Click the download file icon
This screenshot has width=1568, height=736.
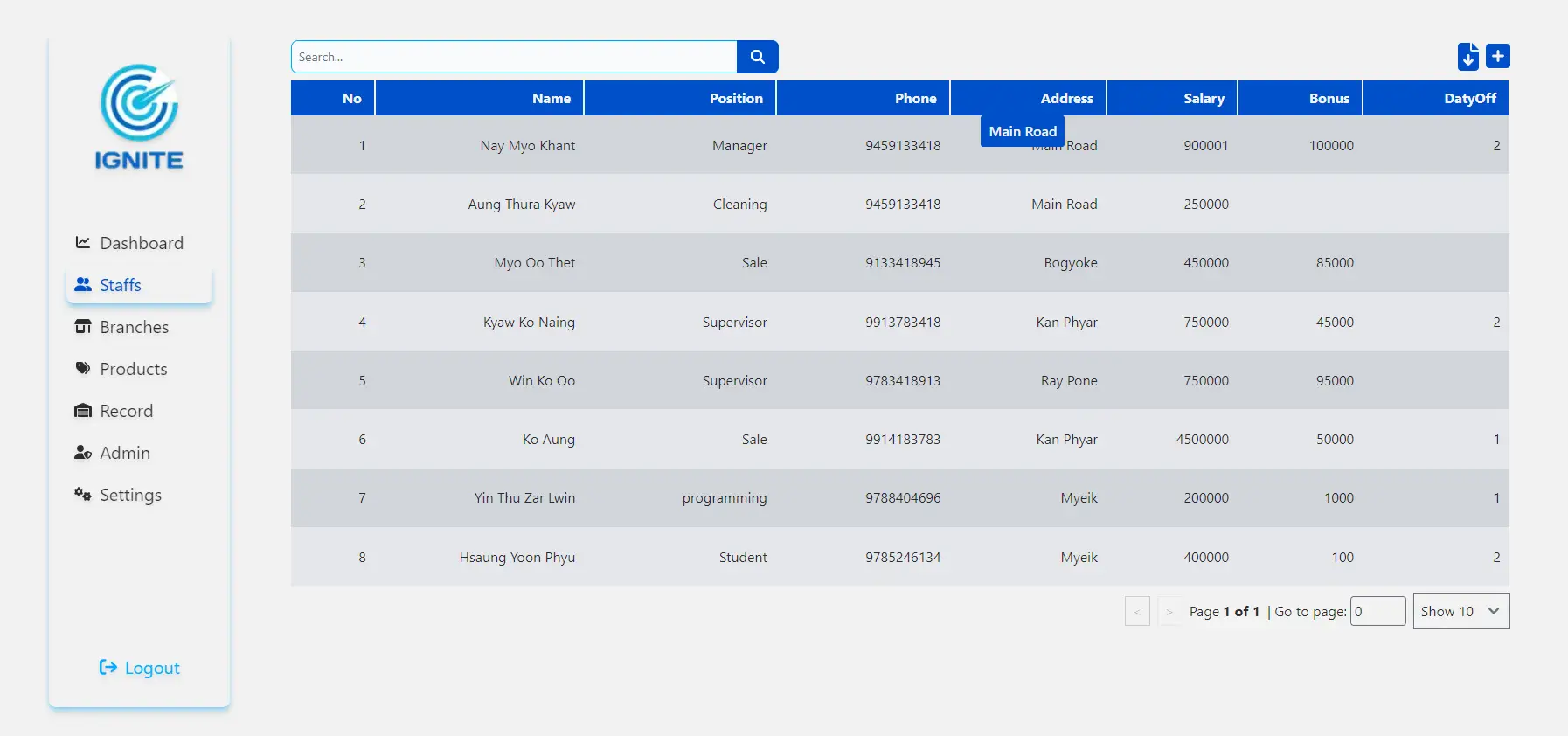point(1468,57)
